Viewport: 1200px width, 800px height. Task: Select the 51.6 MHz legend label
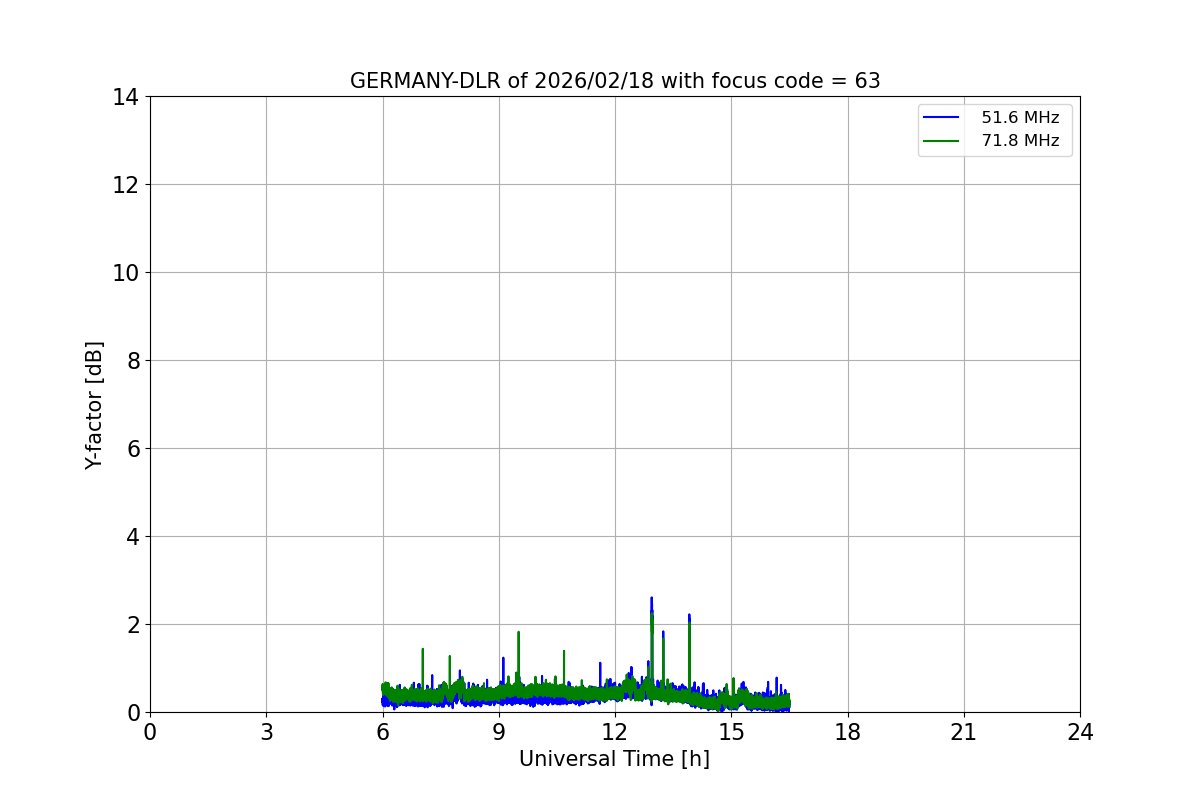1020,118
